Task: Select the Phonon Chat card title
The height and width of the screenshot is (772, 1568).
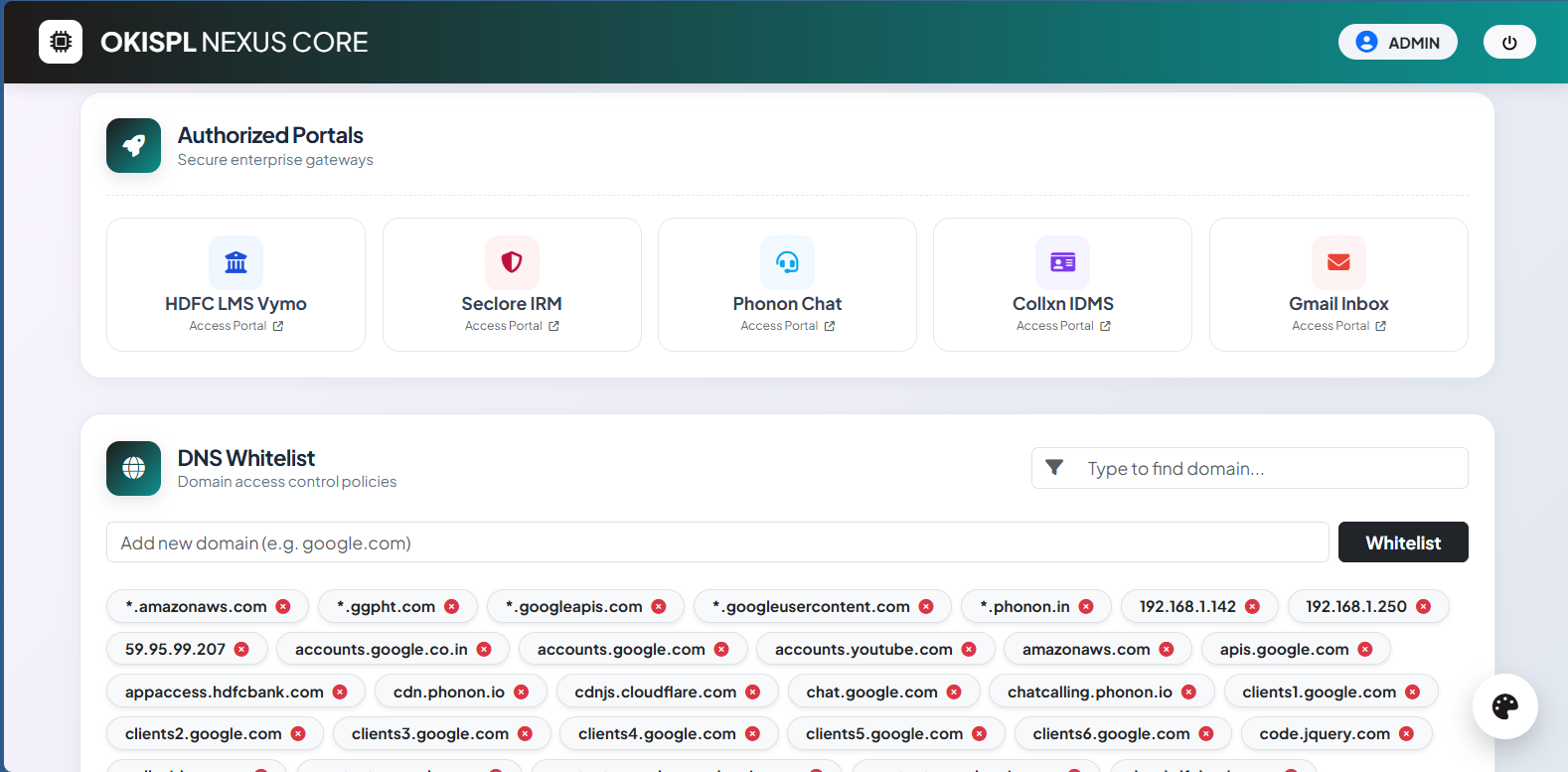Action: tap(787, 303)
